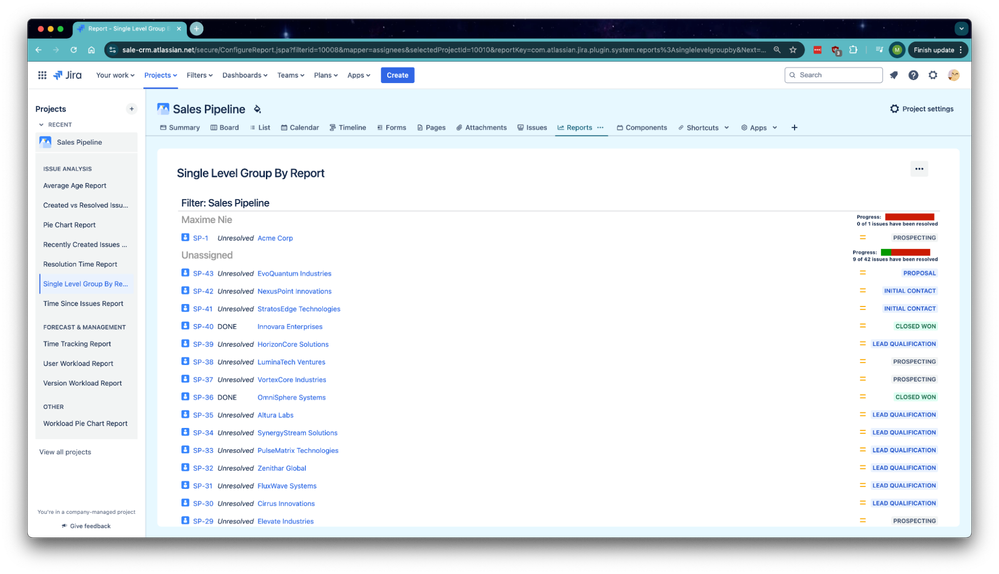Open the Acme Corp issue link
This screenshot has height=574, width=999.
point(275,238)
